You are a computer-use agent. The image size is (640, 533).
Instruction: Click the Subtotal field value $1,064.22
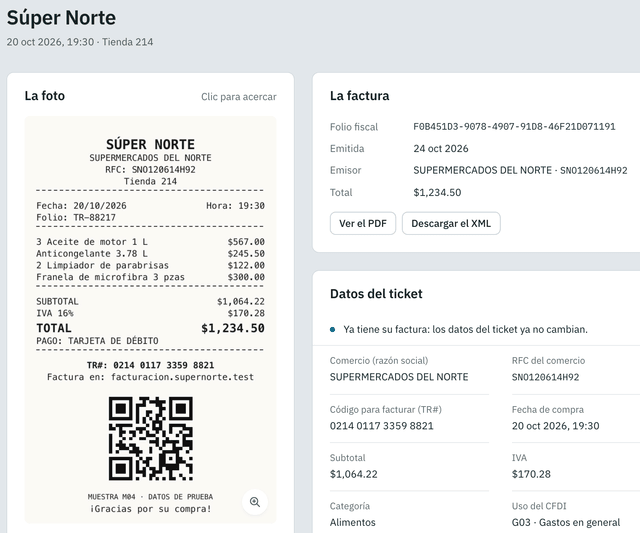(353, 474)
